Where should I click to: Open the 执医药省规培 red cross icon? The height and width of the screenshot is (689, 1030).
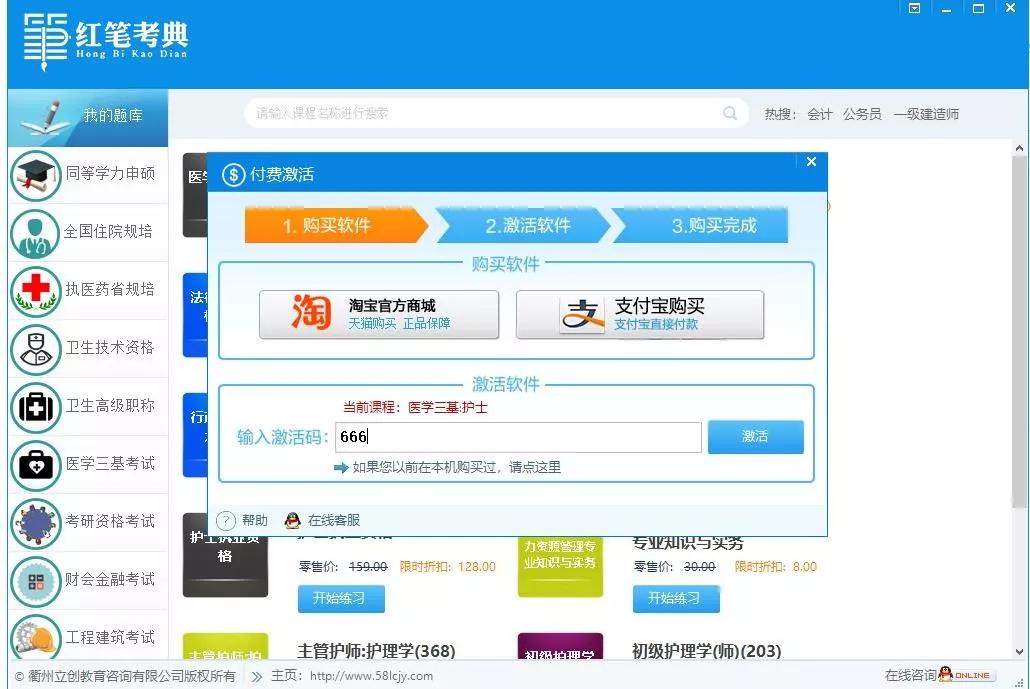(36, 291)
